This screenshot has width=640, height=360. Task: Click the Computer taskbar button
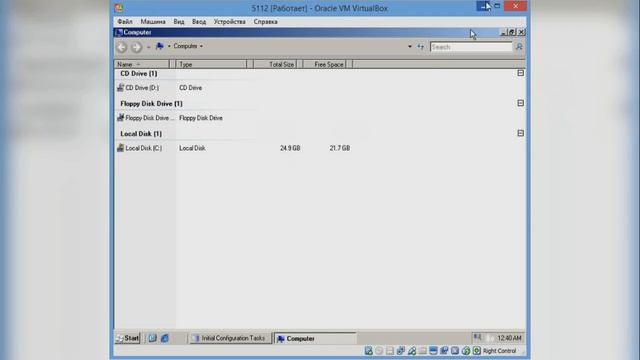point(315,338)
